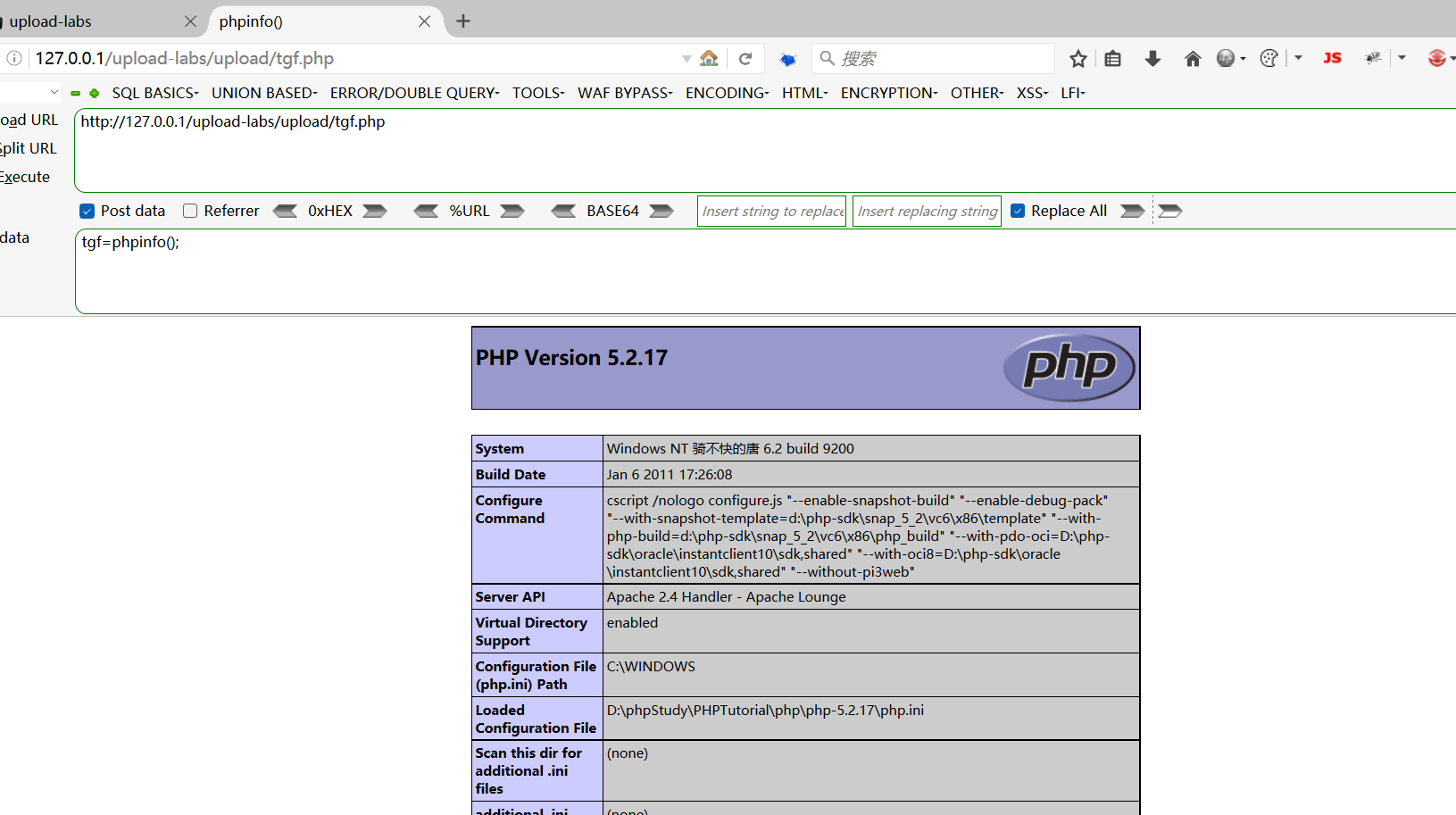Open the ENCODING dropdown menu
This screenshot has height=815, width=1456.
pyautogui.click(x=728, y=93)
